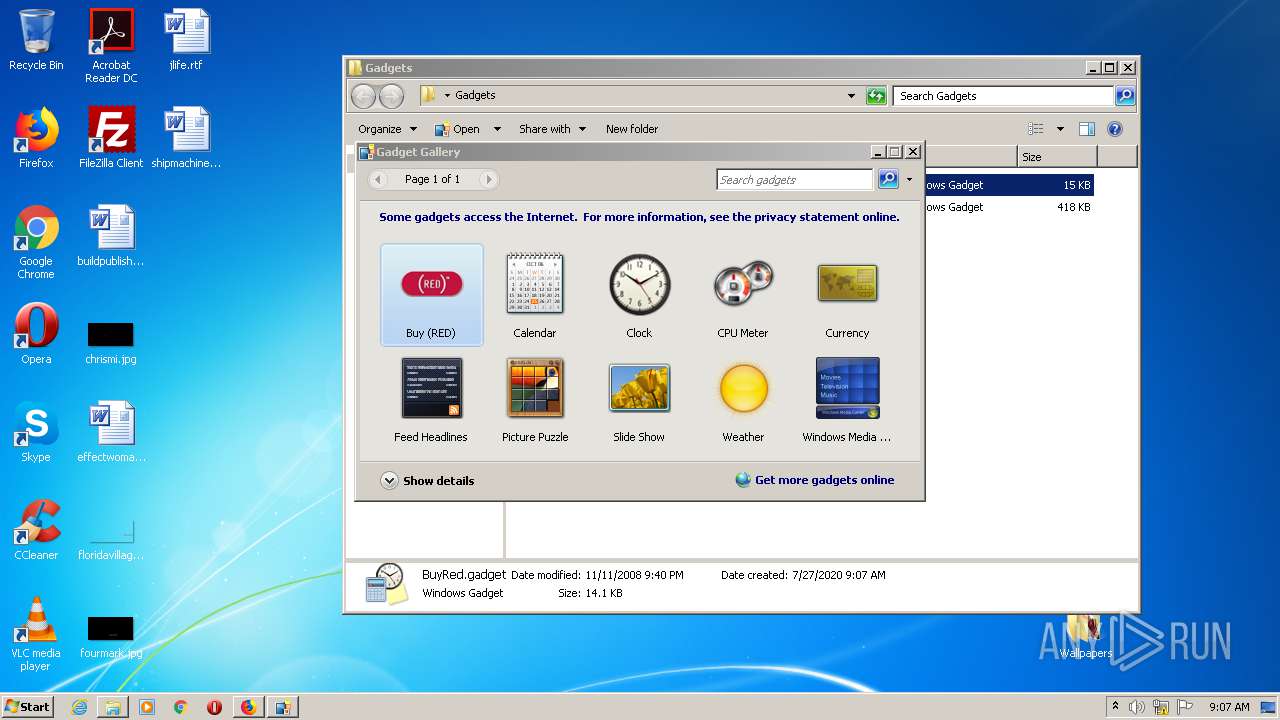Image resolution: width=1280 pixels, height=720 pixels.
Task: Click the volume tray icon
Action: 1137,707
